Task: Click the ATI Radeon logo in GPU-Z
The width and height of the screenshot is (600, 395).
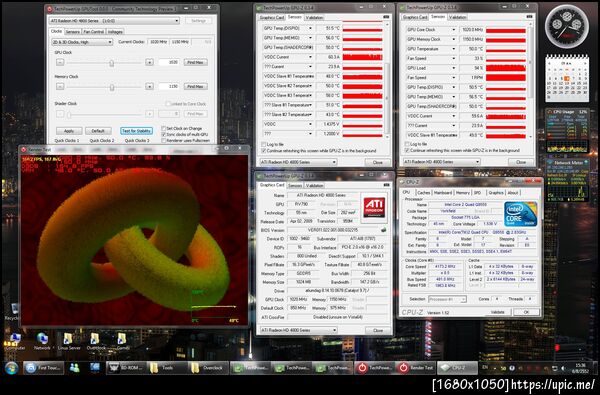Action: [x=374, y=207]
